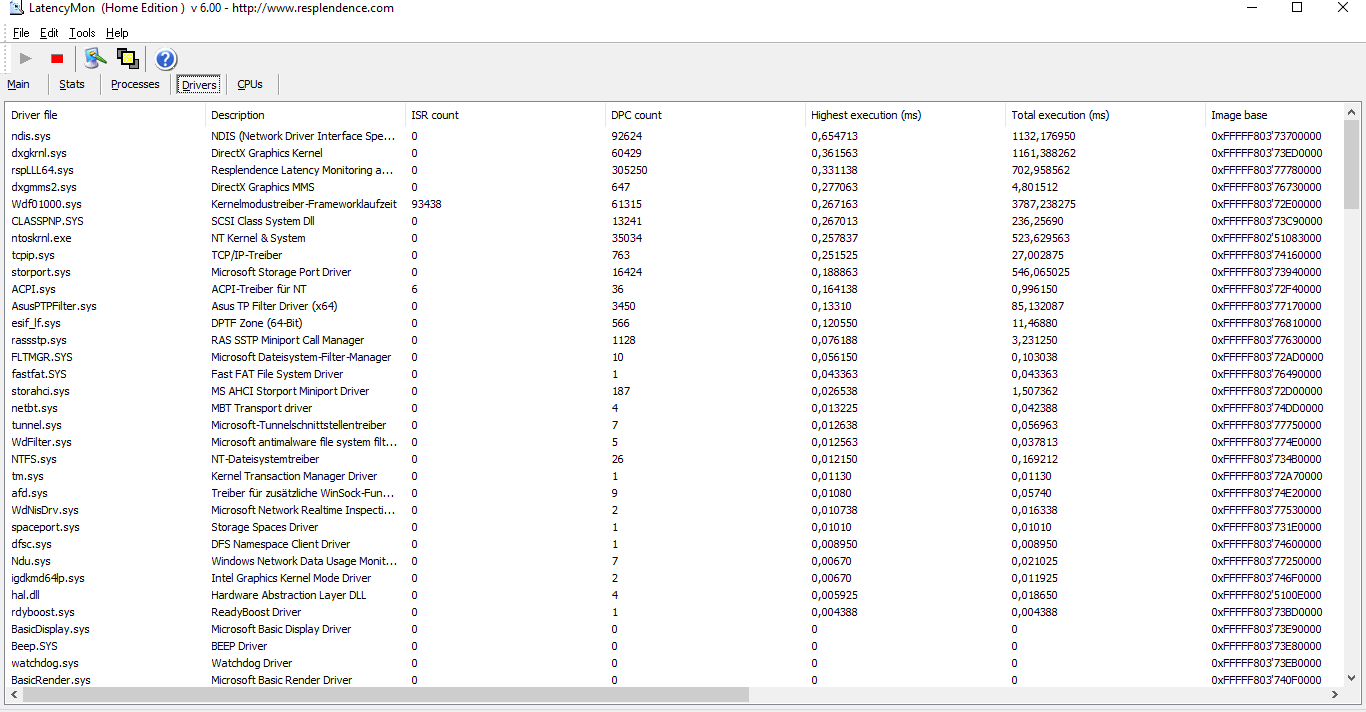This screenshot has width=1366, height=712.
Task: Stop monitoring with red square icon
Action: [x=57, y=59]
